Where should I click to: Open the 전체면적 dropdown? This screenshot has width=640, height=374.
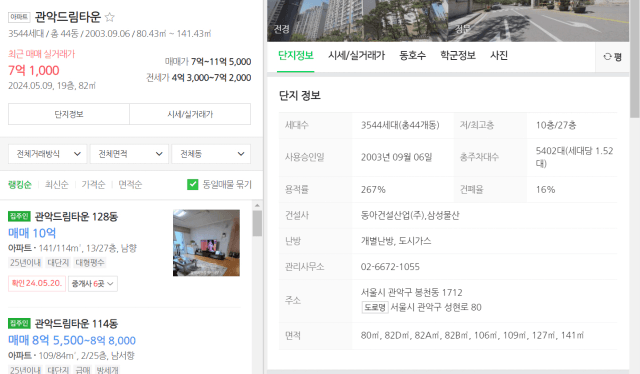click(129, 154)
